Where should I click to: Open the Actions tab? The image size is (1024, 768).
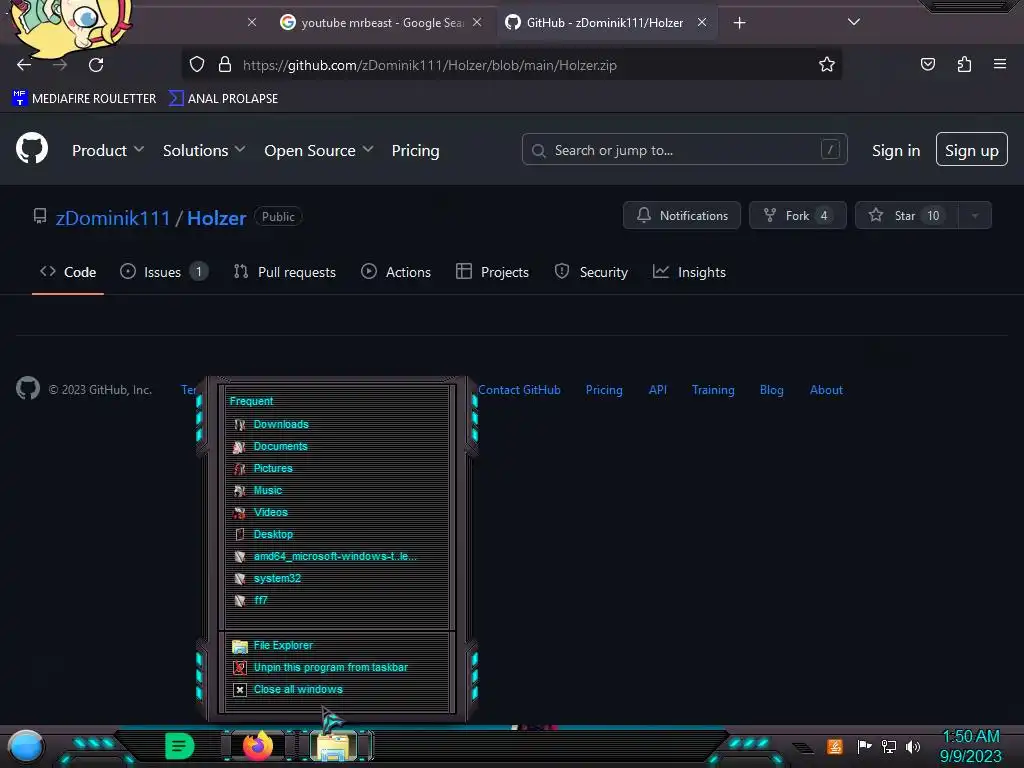pos(396,272)
